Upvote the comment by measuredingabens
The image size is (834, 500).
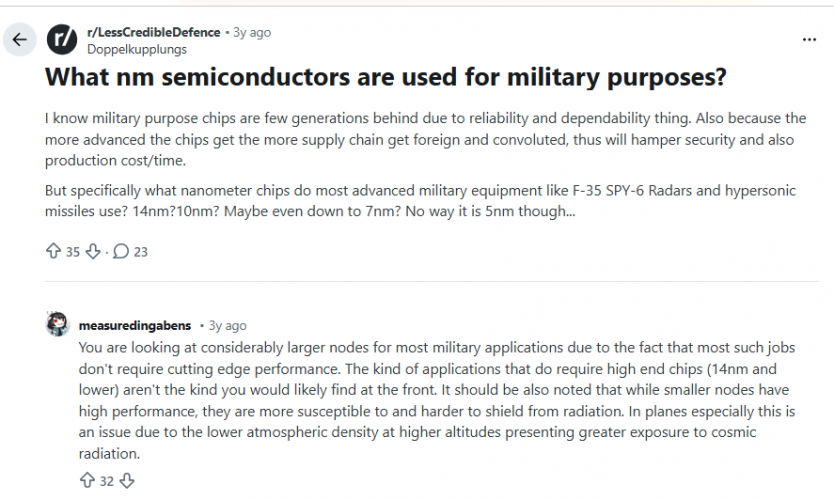pyautogui.click(x=86, y=481)
